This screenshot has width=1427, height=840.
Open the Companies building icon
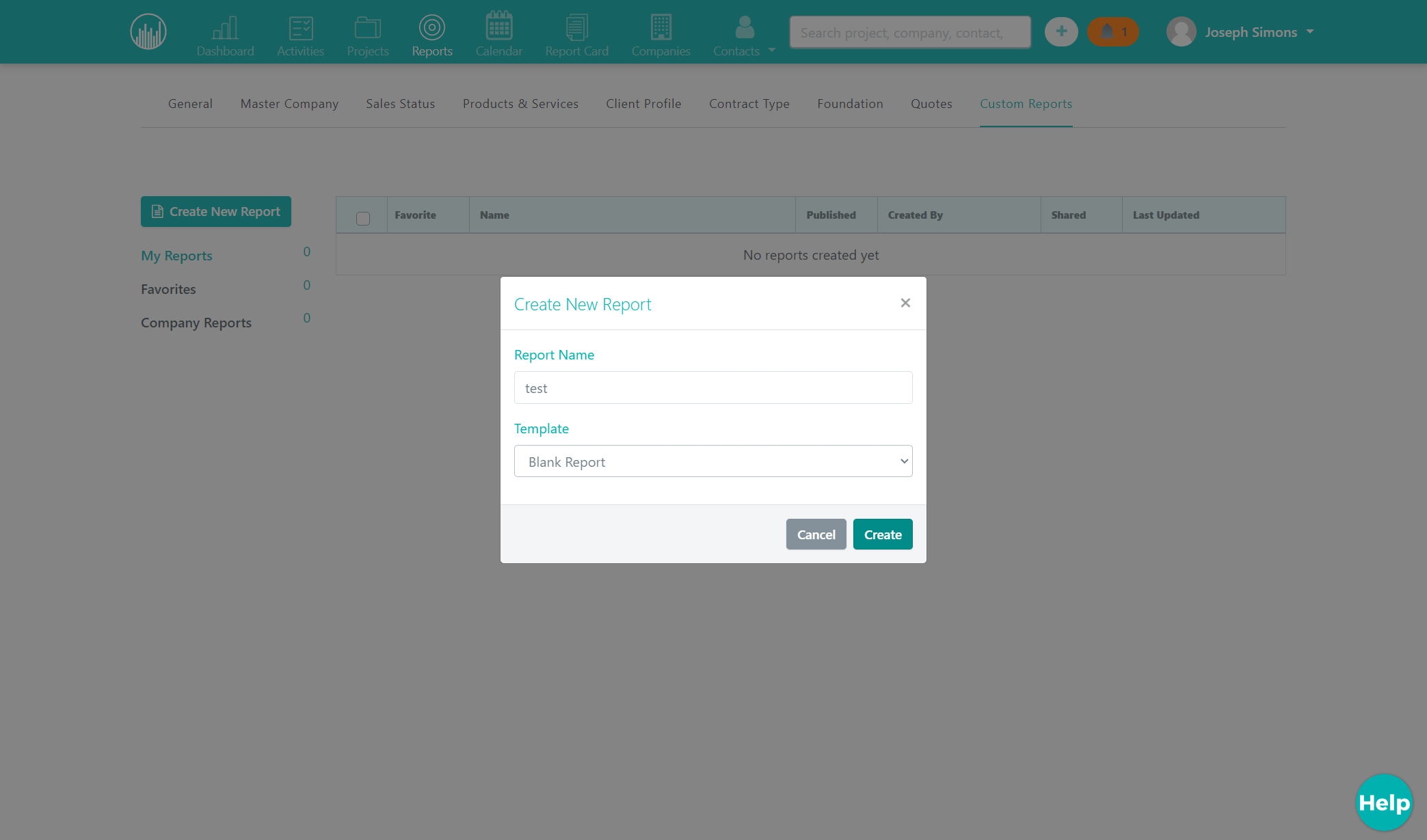(x=661, y=27)
